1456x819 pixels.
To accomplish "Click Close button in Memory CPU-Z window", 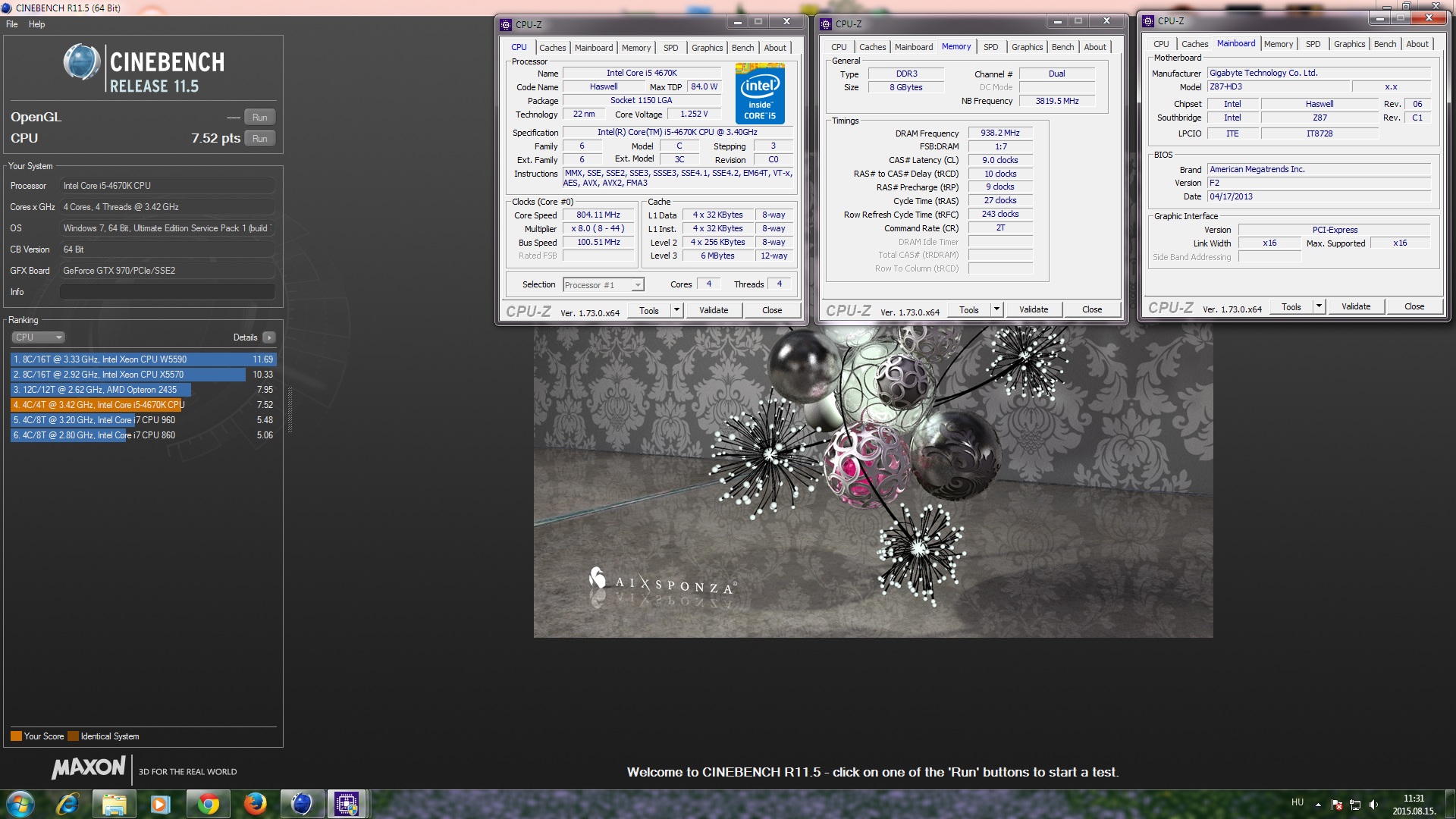I will (1092, 309).
